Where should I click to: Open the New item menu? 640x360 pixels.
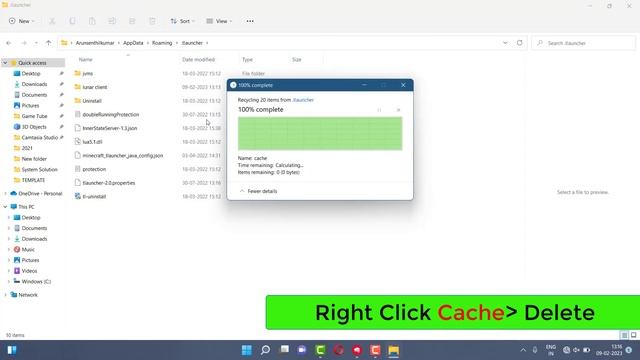(x=21, y=21)
